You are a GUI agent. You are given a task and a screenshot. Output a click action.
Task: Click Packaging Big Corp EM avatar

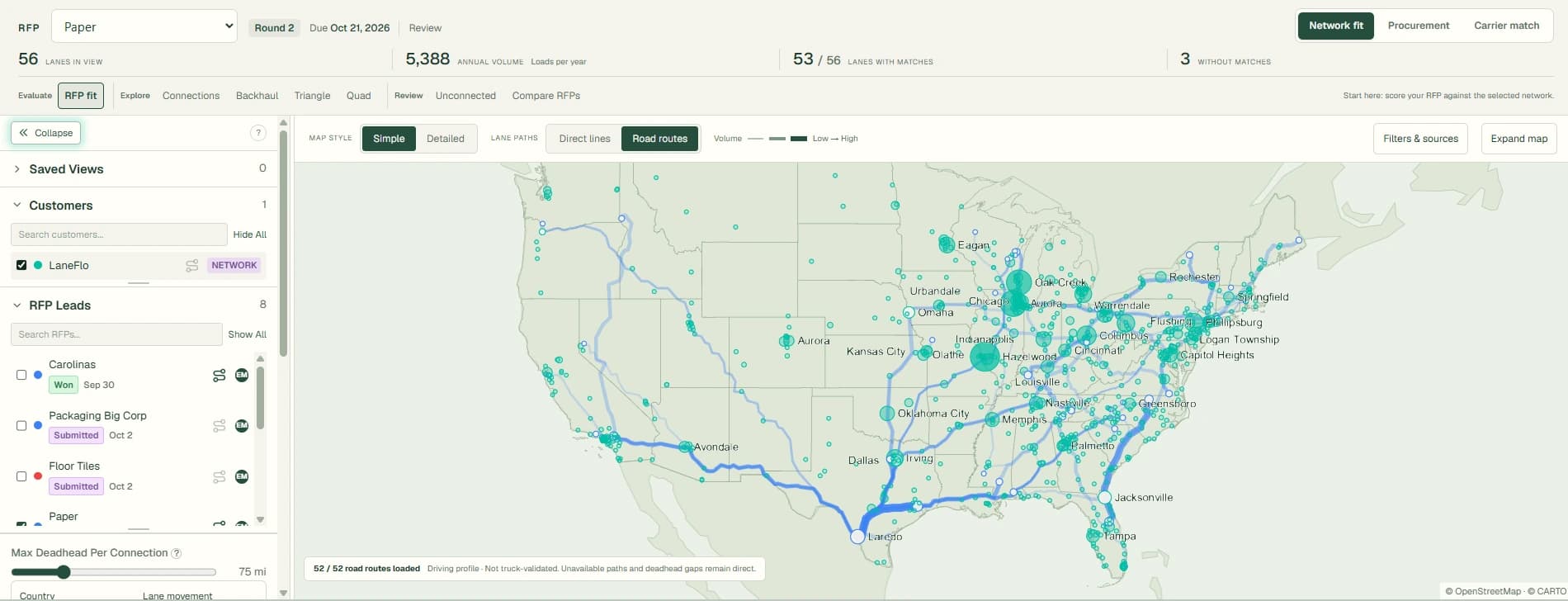tap(242, 426)
